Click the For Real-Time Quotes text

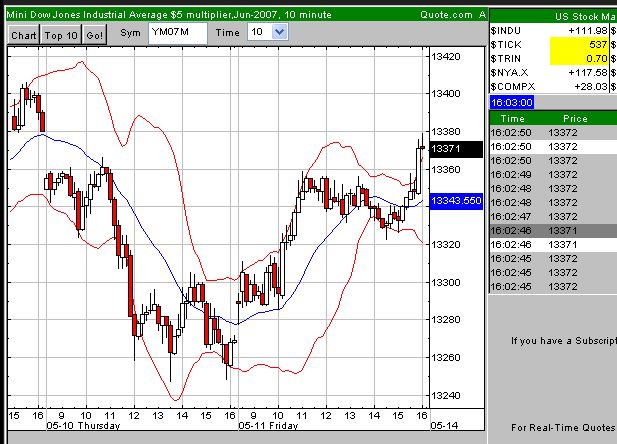point(562,428)
